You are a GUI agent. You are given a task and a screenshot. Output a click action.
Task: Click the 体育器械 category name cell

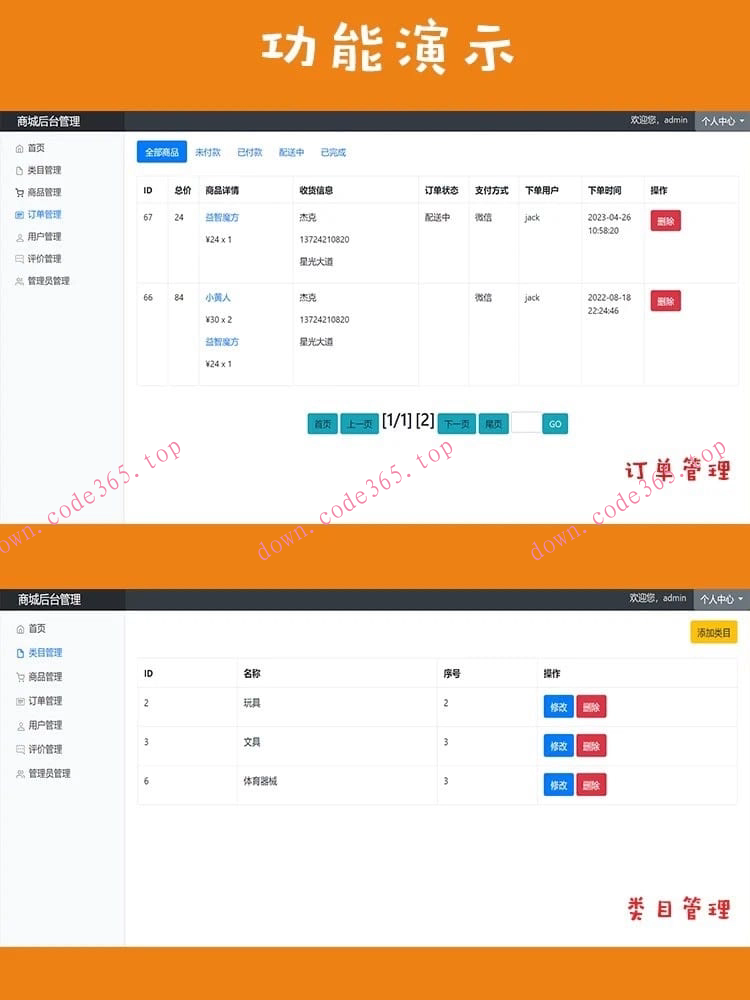point(260,781)
